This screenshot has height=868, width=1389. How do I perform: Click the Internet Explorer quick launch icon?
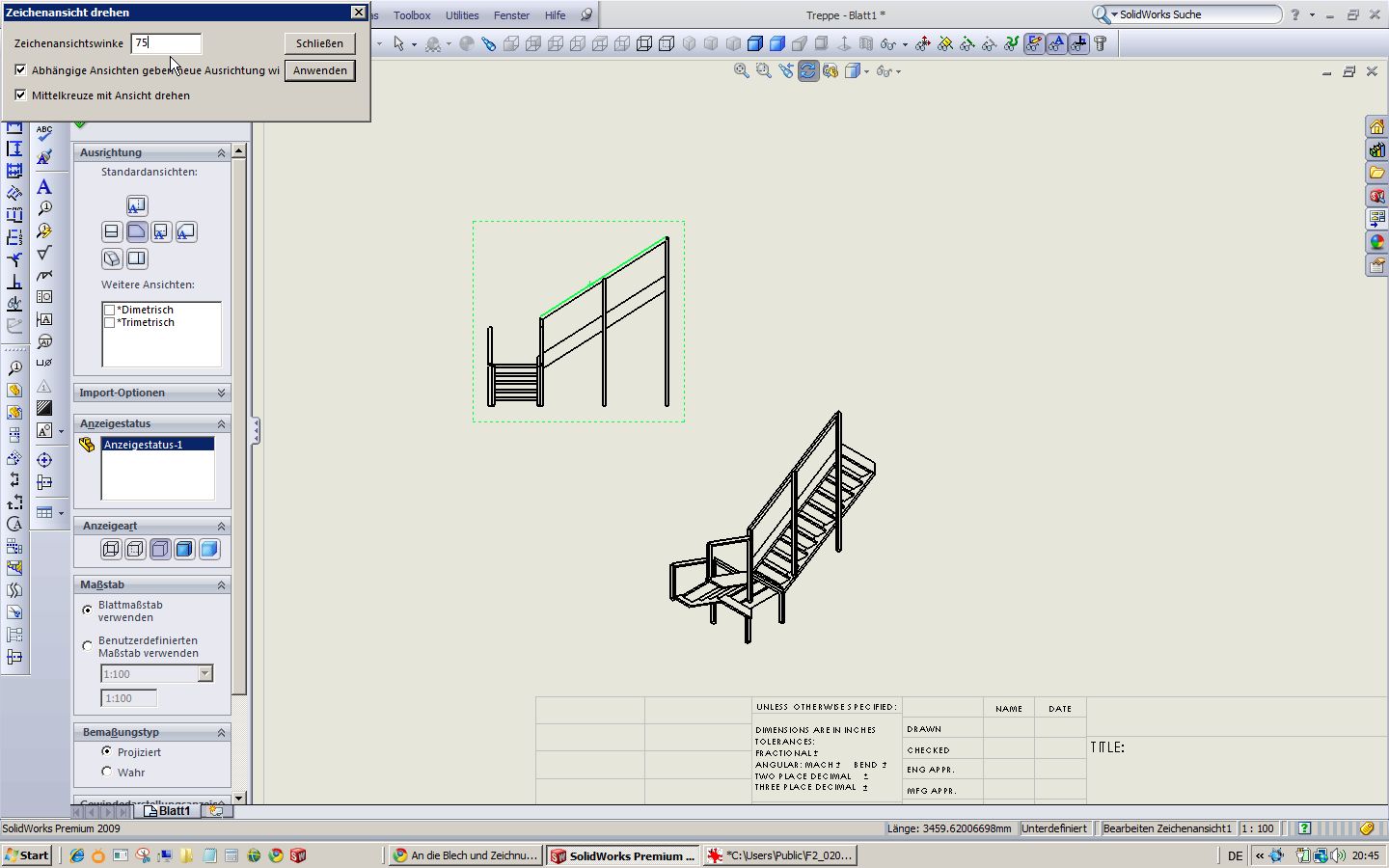77,855
